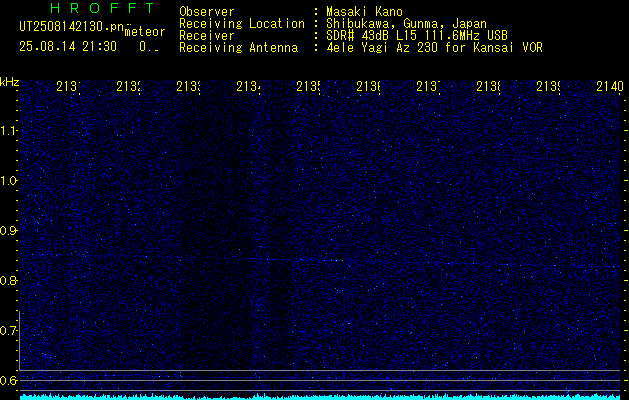This screenshot has height=400, width=629.
Task: Click the cyan signal level strip at bottom
Action: 320,397
